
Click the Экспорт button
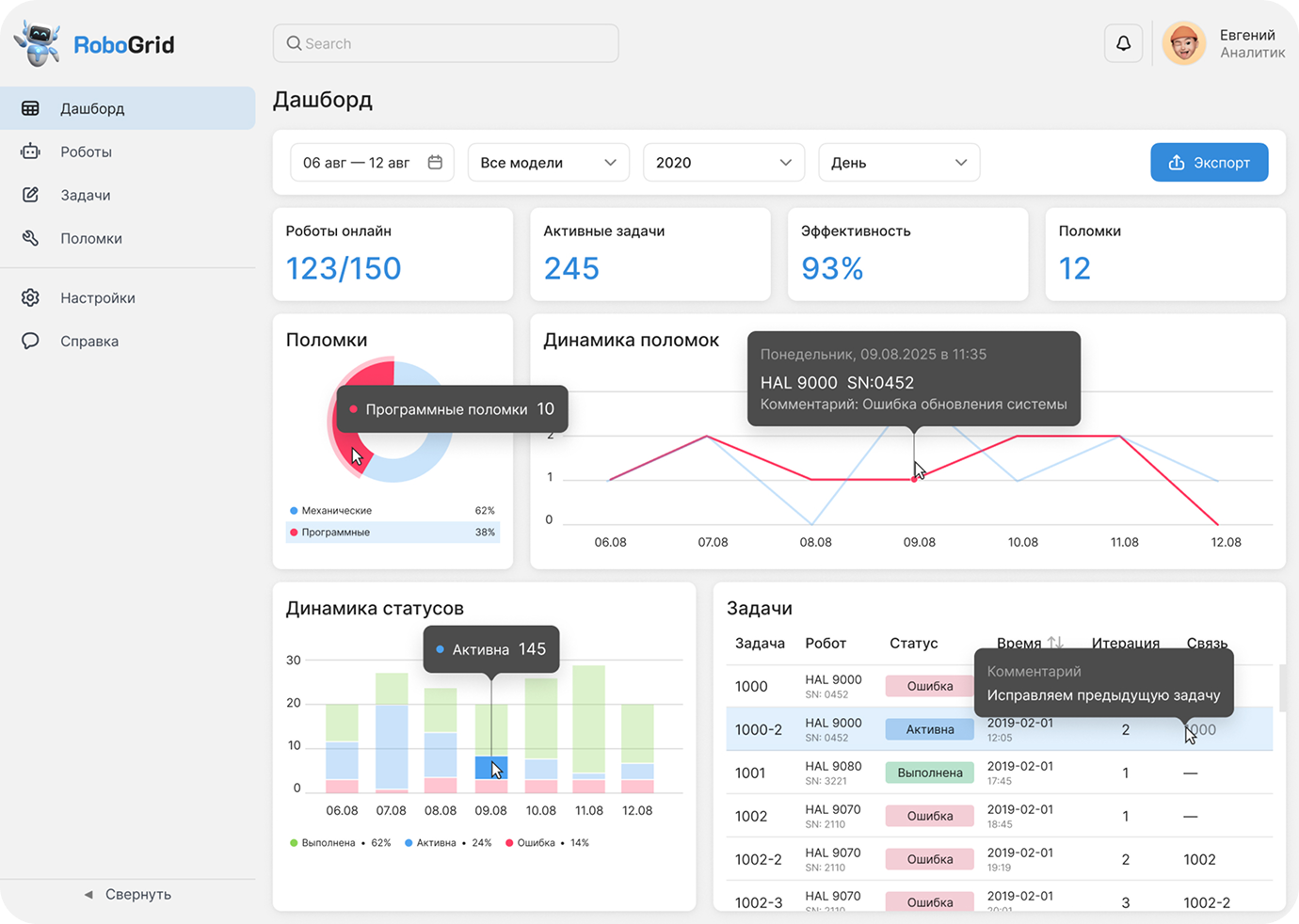tap(1210, 163)
